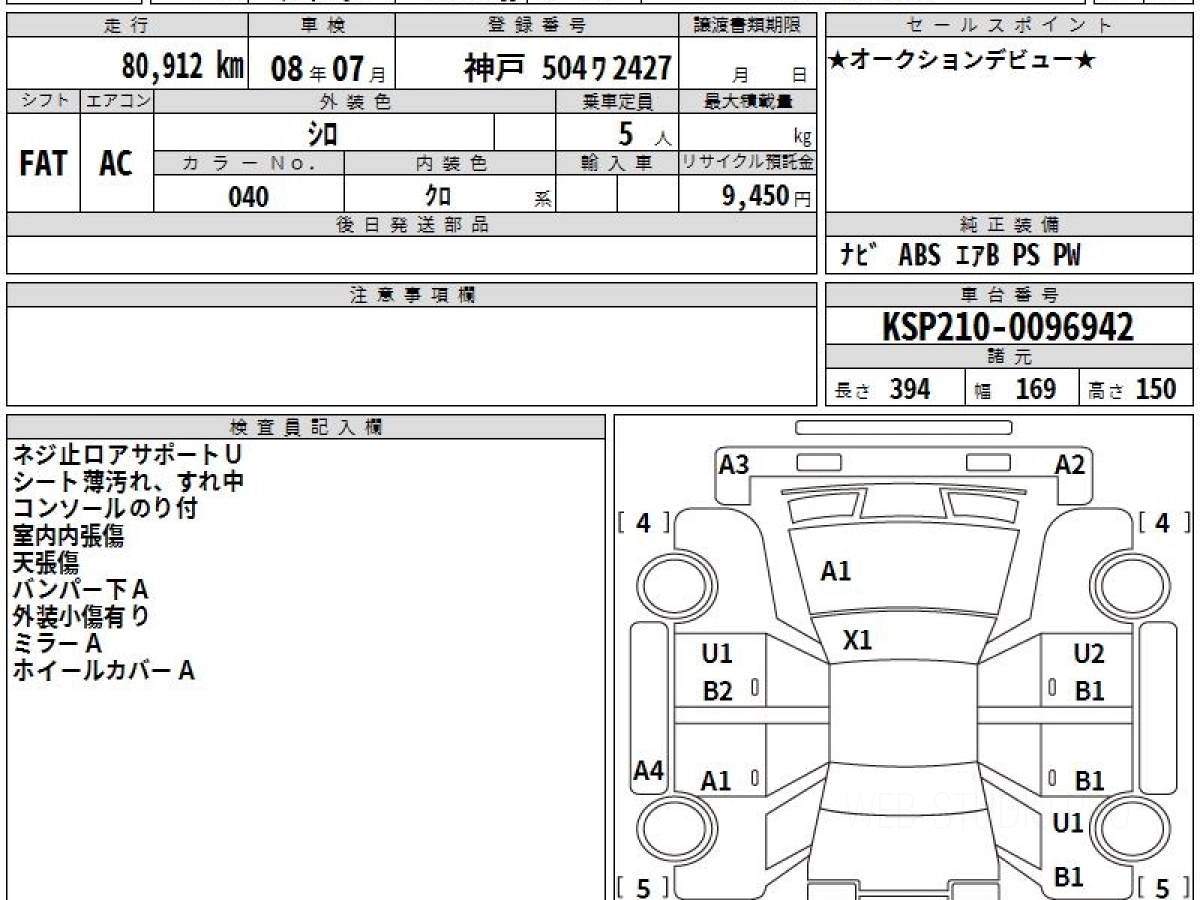Click the registration number 神戸 504 2427

tap(567, 68)
